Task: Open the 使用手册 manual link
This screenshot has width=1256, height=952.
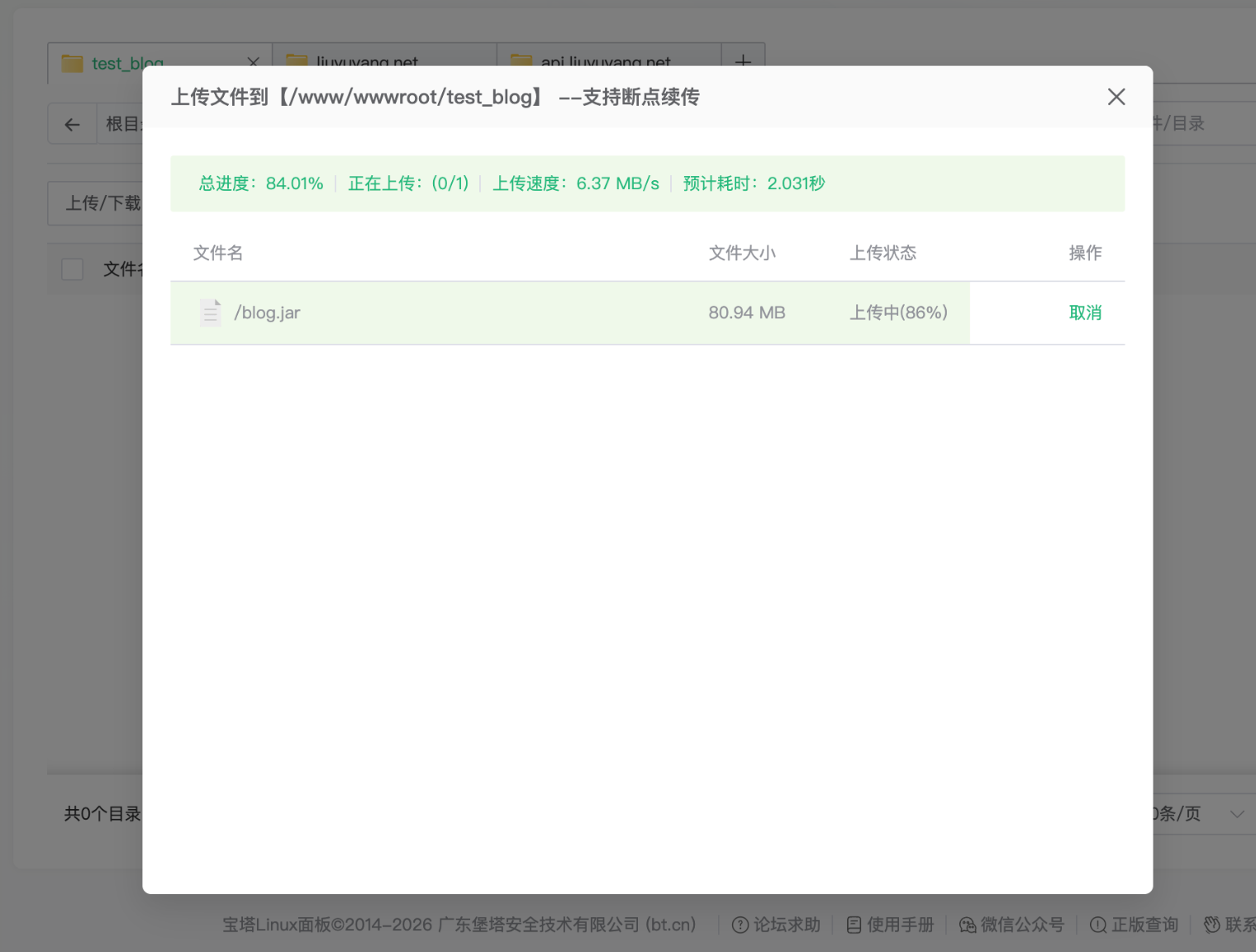Action: 891,925
